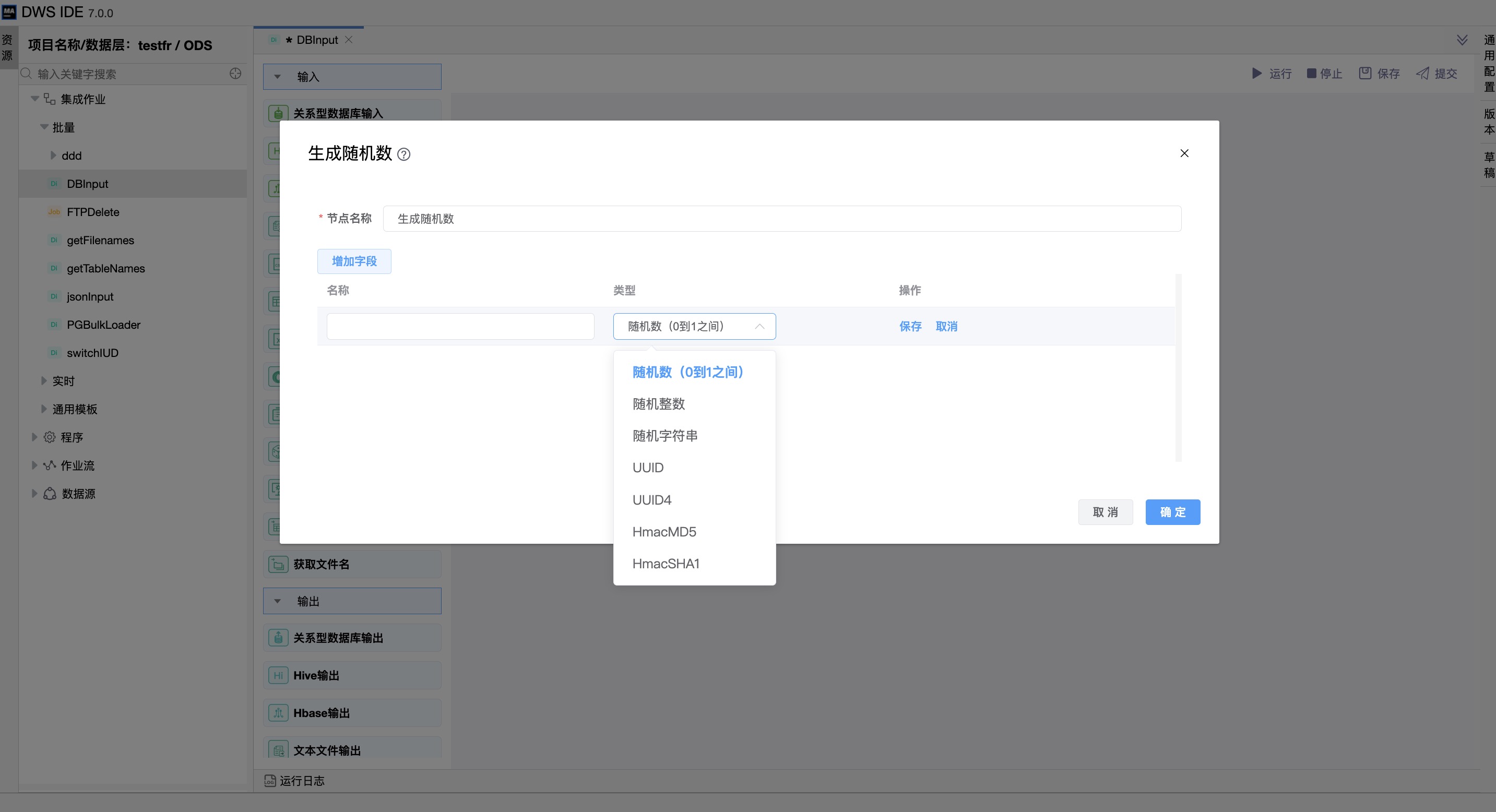
Task: Choose the UUID4 option in the dropdown
Action: (651, 500)
